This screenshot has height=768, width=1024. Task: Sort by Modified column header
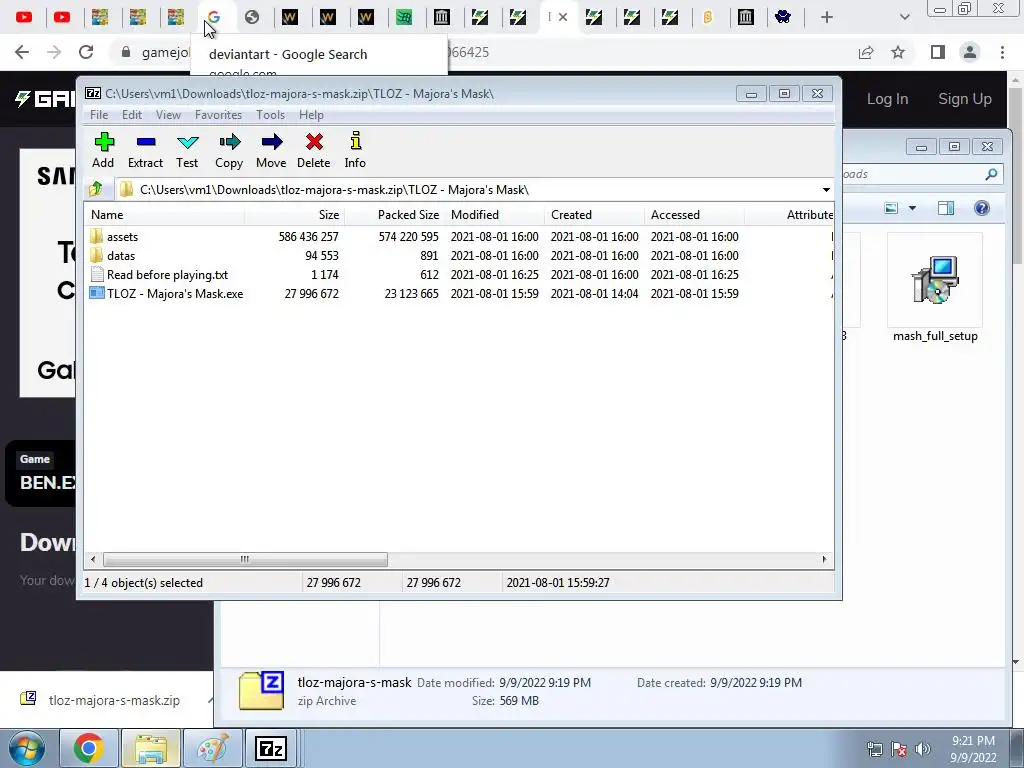(494, 215)
